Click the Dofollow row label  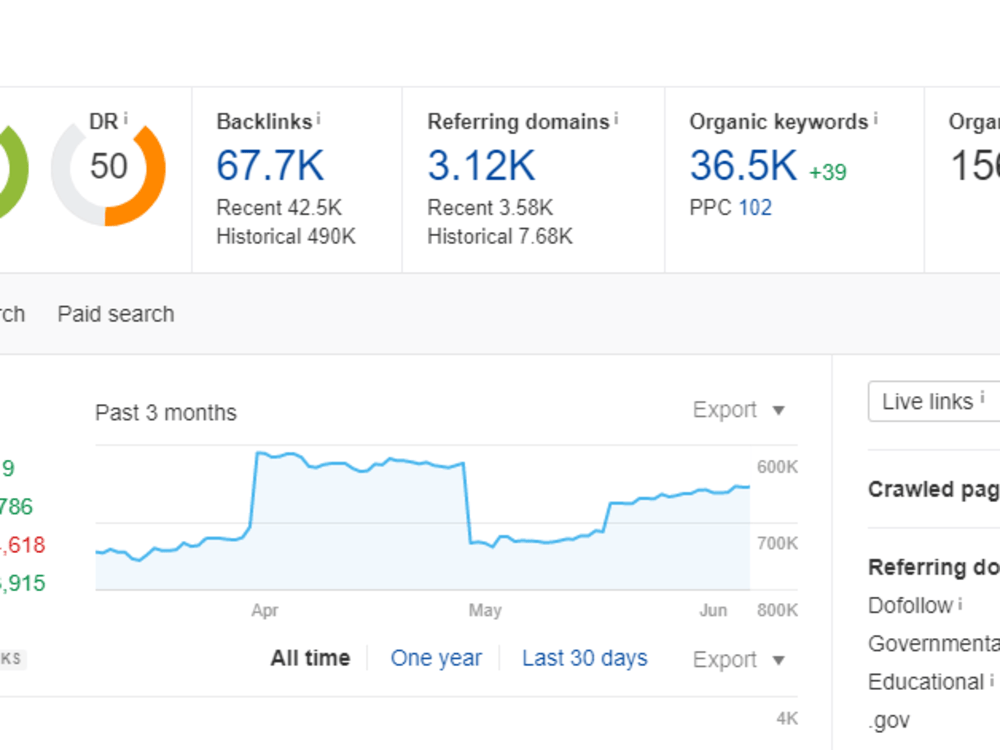[x=910, y=605]
